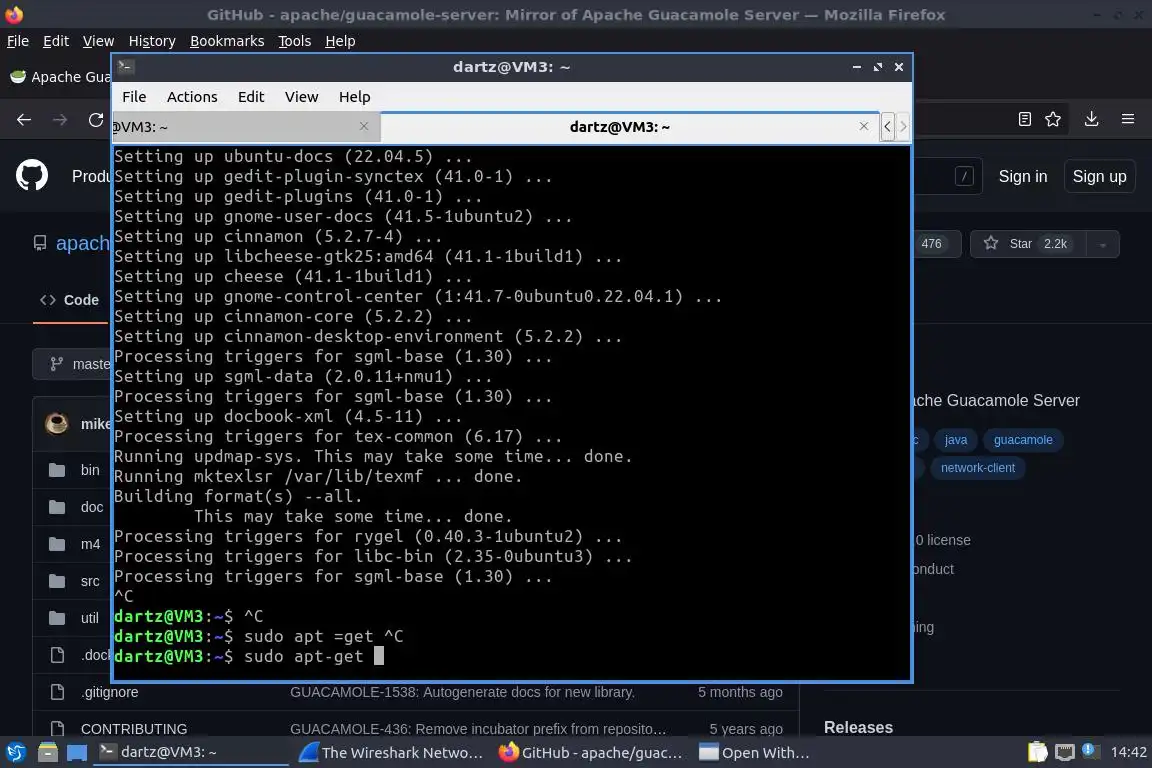Click the guacamole topic tag
This screenshot has height=768, width=1152.
(x=1023, y=439)
